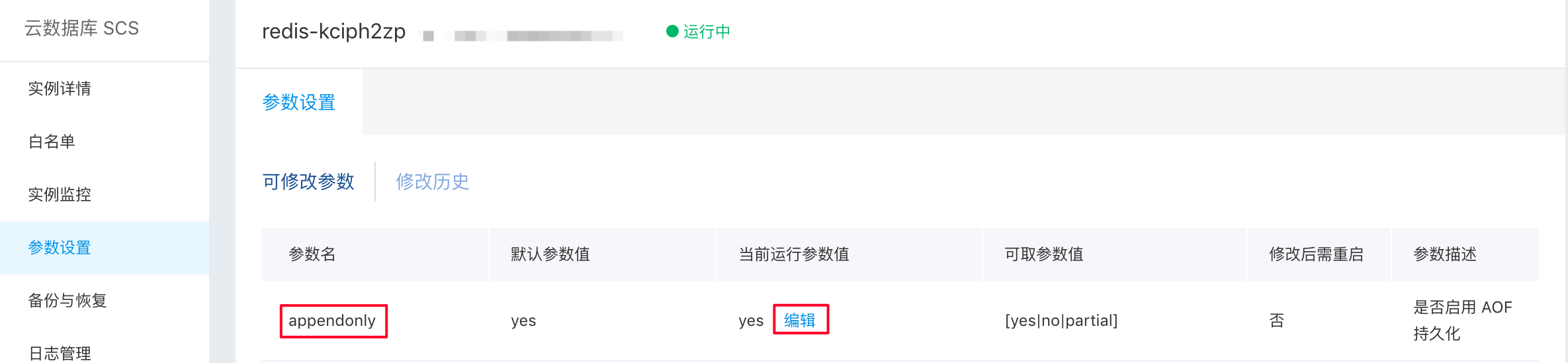Open 实例详情 in the sidebar
Viewport: 1568px width, 363px height.
[x=60, y=89]
